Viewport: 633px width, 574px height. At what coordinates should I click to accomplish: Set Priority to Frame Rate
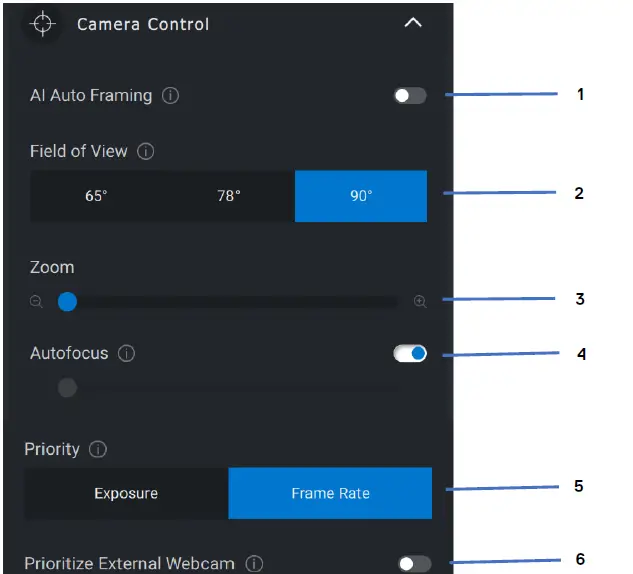(x=330, y=493)
